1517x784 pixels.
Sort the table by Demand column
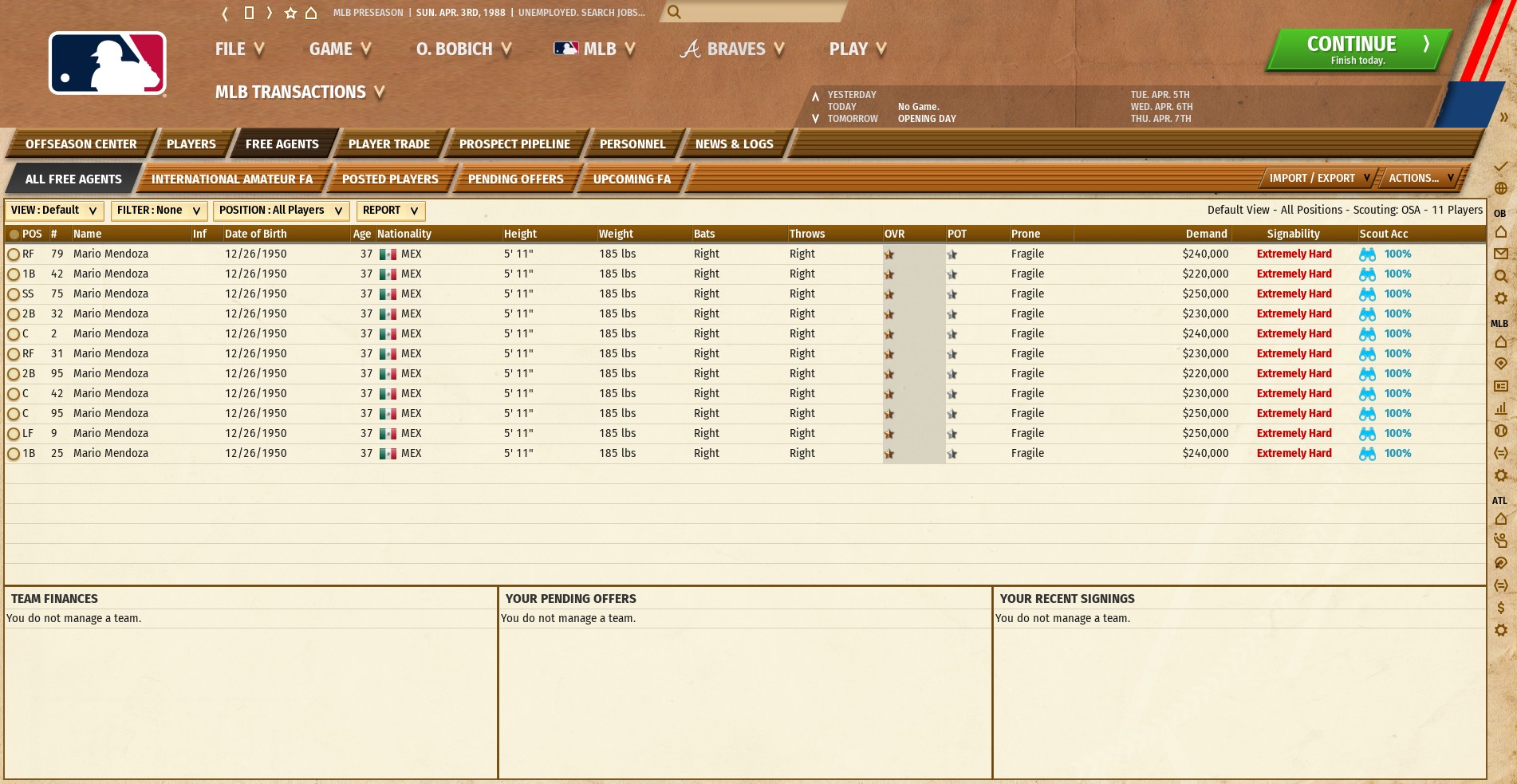pos(1206,234)
